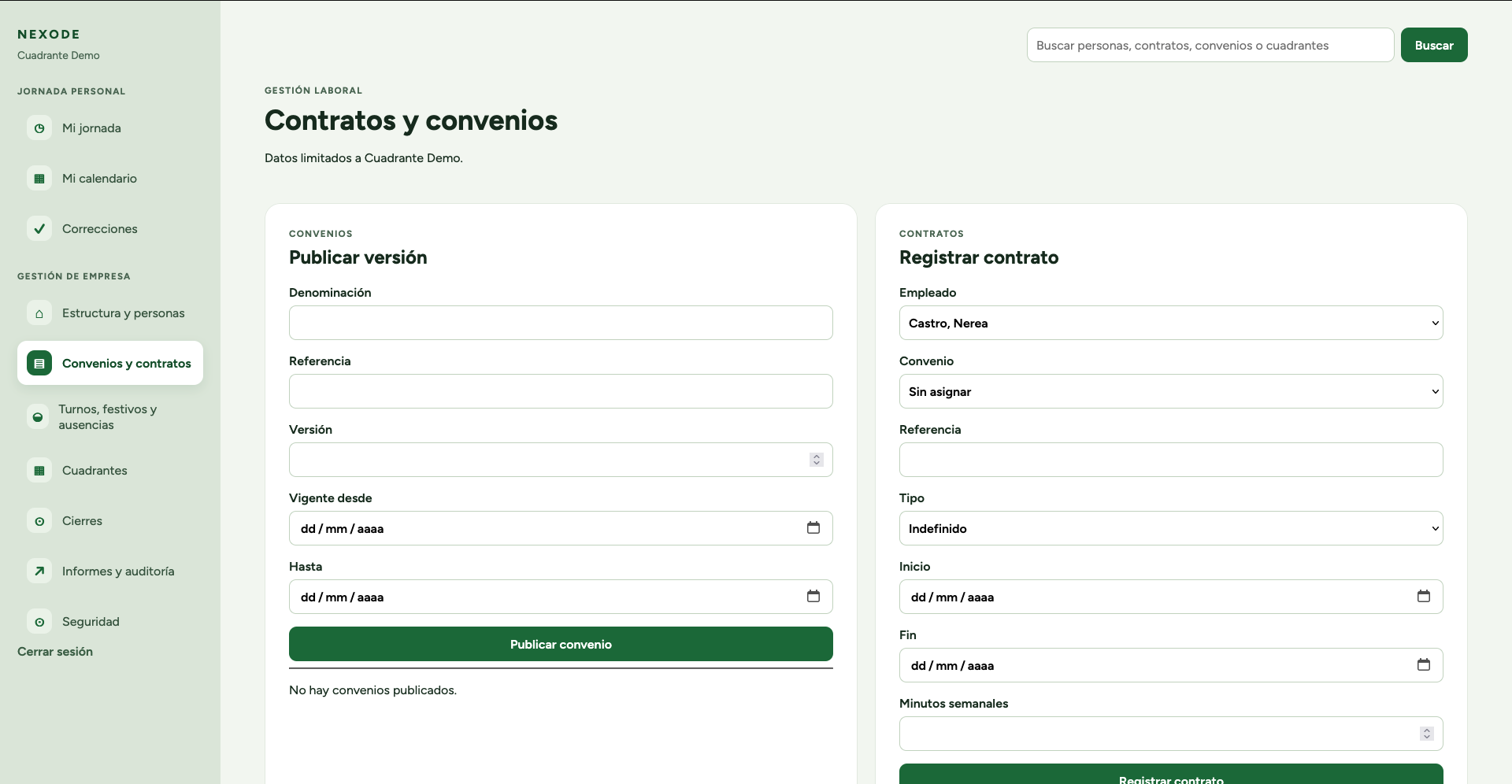Go to Mi calendario page

coord(110,178)
